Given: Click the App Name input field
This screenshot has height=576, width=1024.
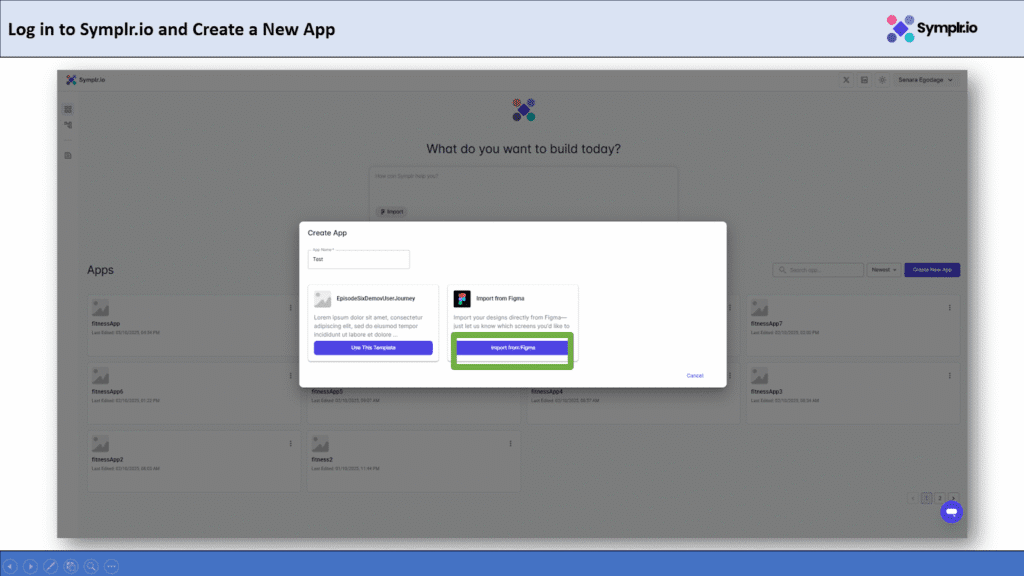Looking at the screenshot, I should click(359, 259).
